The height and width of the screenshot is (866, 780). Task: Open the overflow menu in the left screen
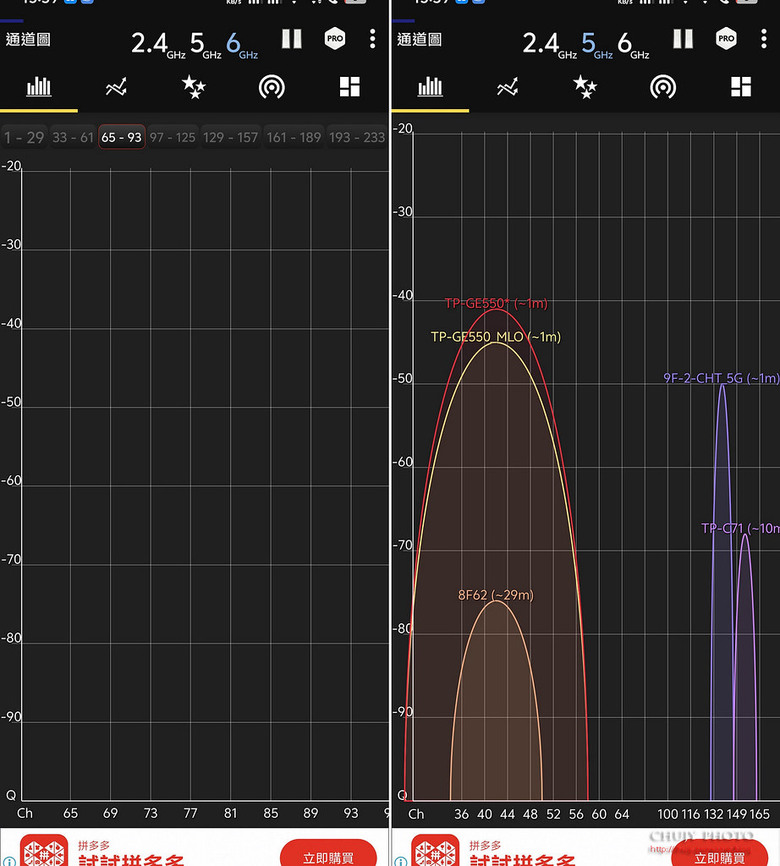373,39
